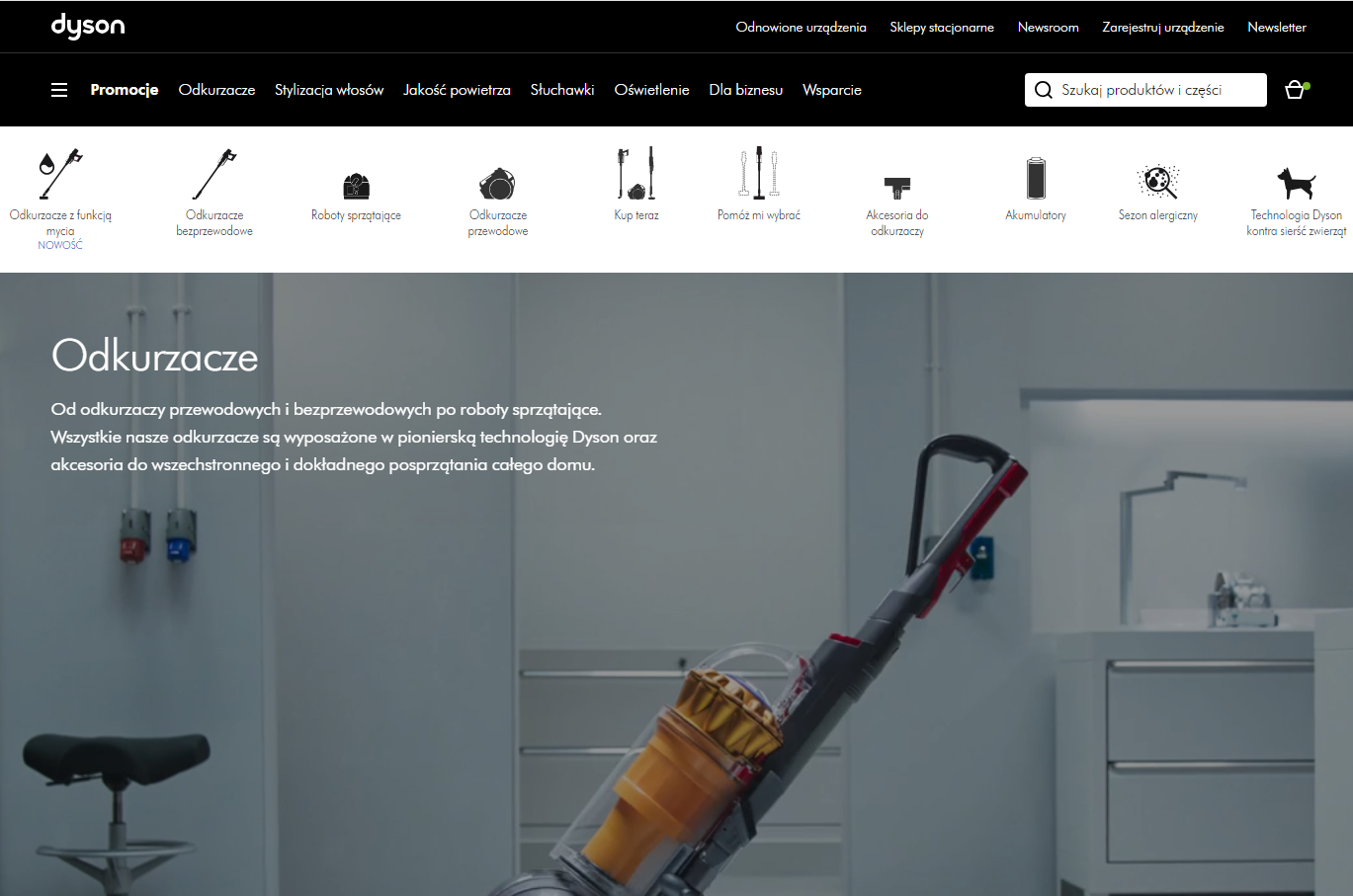The width and height of the screenshot is (1353, 896).
Task: Select the battery Akumulatory icon
Action: click(x=1036, y=178)
